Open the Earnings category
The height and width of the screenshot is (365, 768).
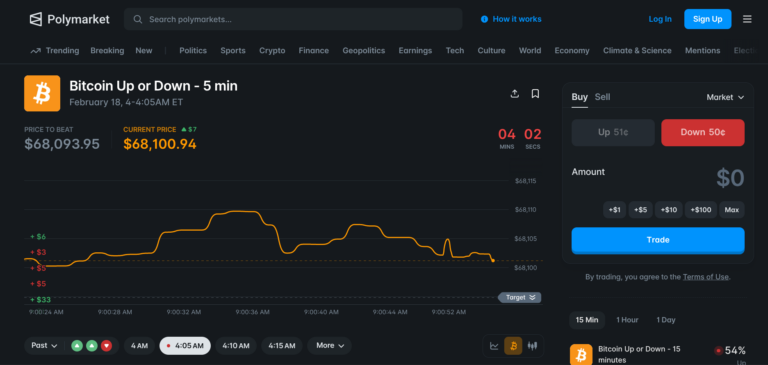coord(415,50)
